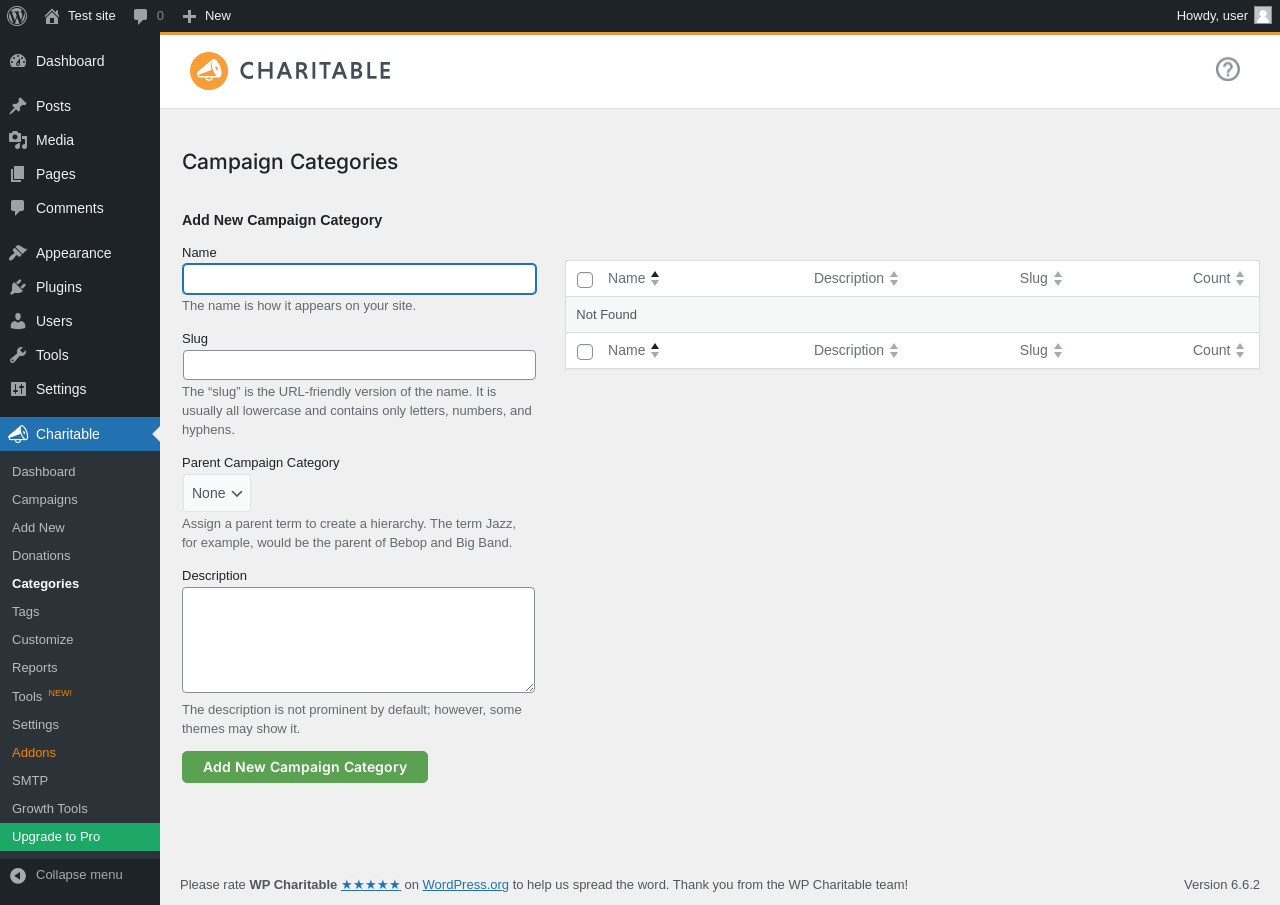1280x905 pixels.
Task: Open Tags in Charitable submenu
Action: 26,611
